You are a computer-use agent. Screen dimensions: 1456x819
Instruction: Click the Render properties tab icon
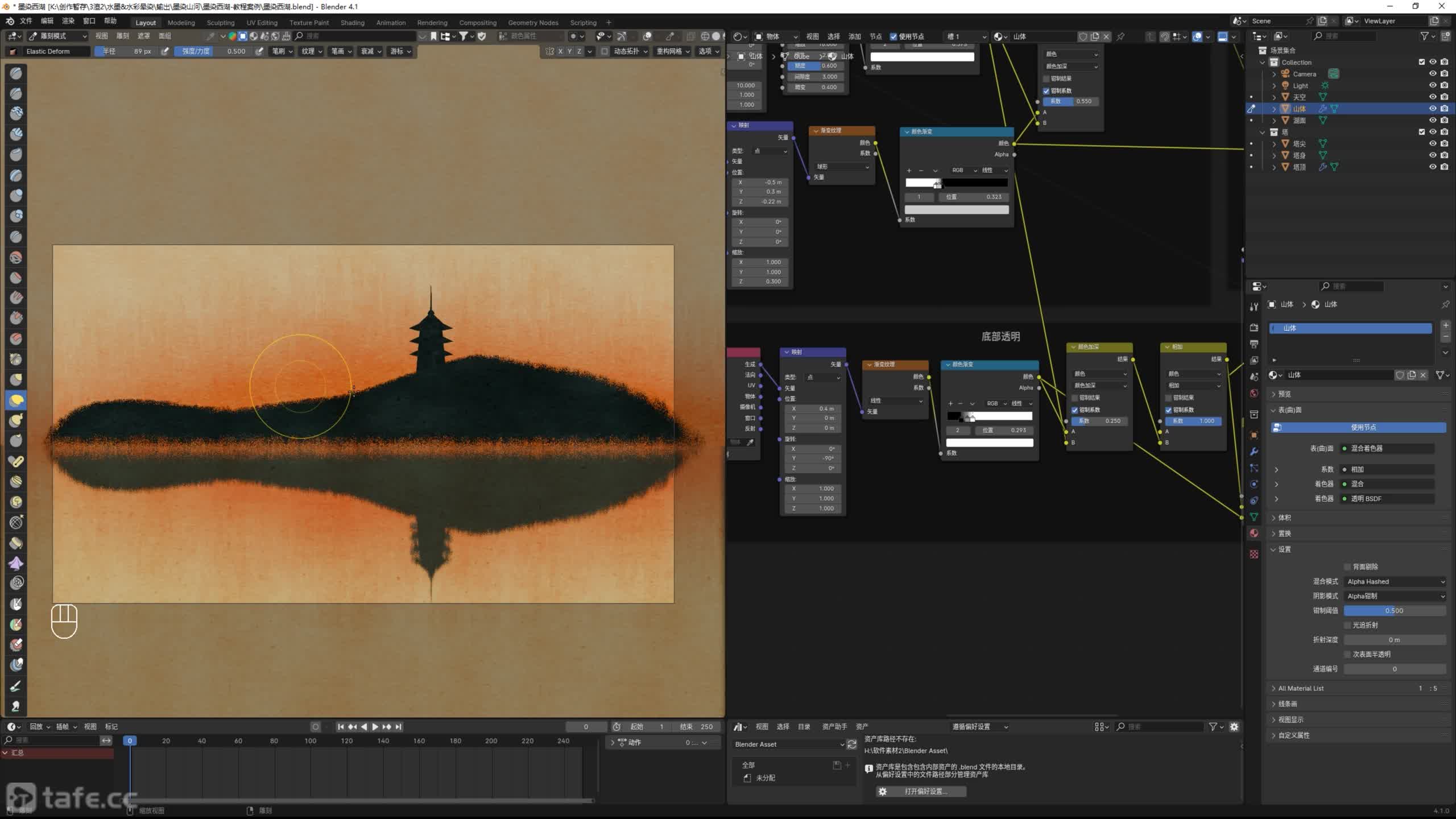point(1254,328)
